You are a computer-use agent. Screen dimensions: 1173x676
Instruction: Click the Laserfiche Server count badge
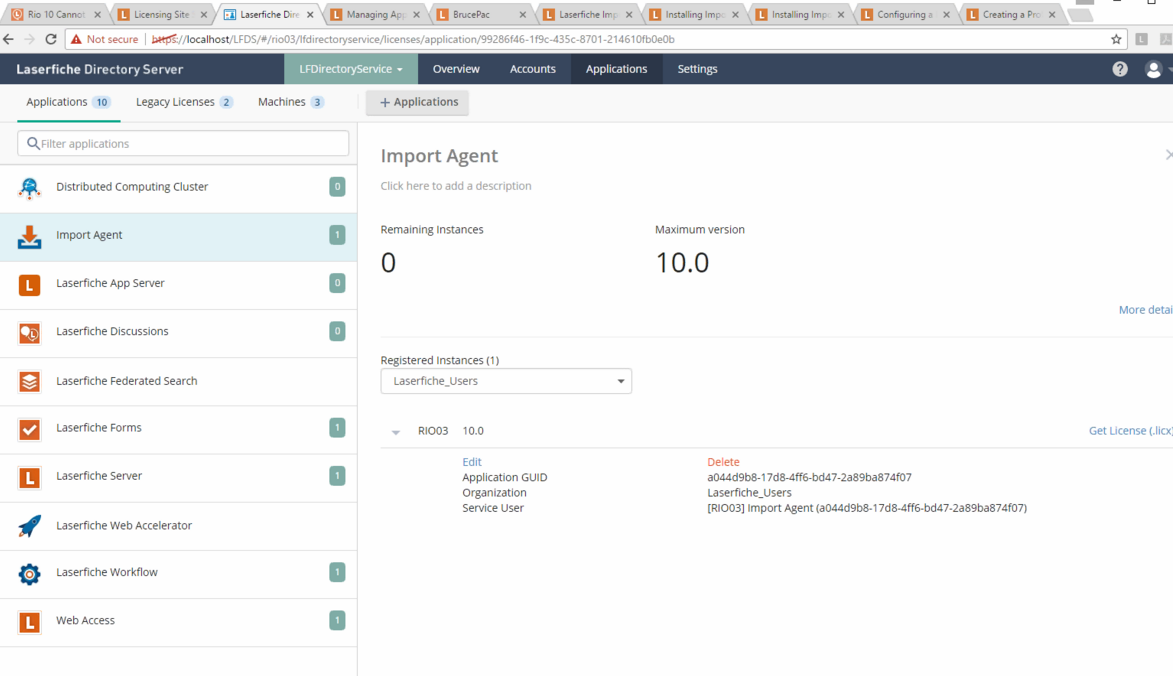(337, 476)
